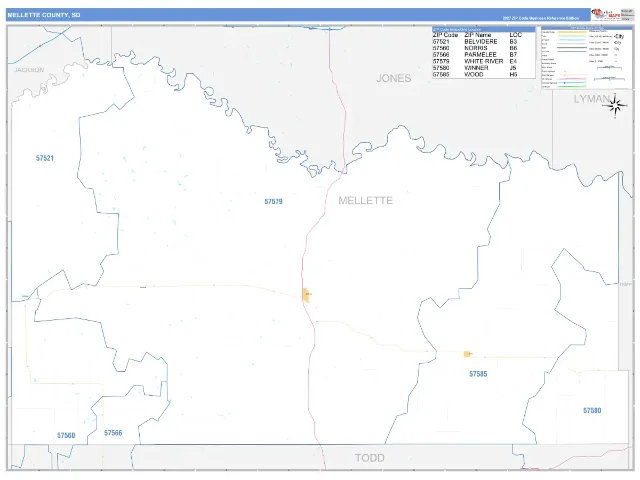The image size is (640, 480).
Task: Click the 'ZIP Name' column header
Action: (x=478, y=35)
